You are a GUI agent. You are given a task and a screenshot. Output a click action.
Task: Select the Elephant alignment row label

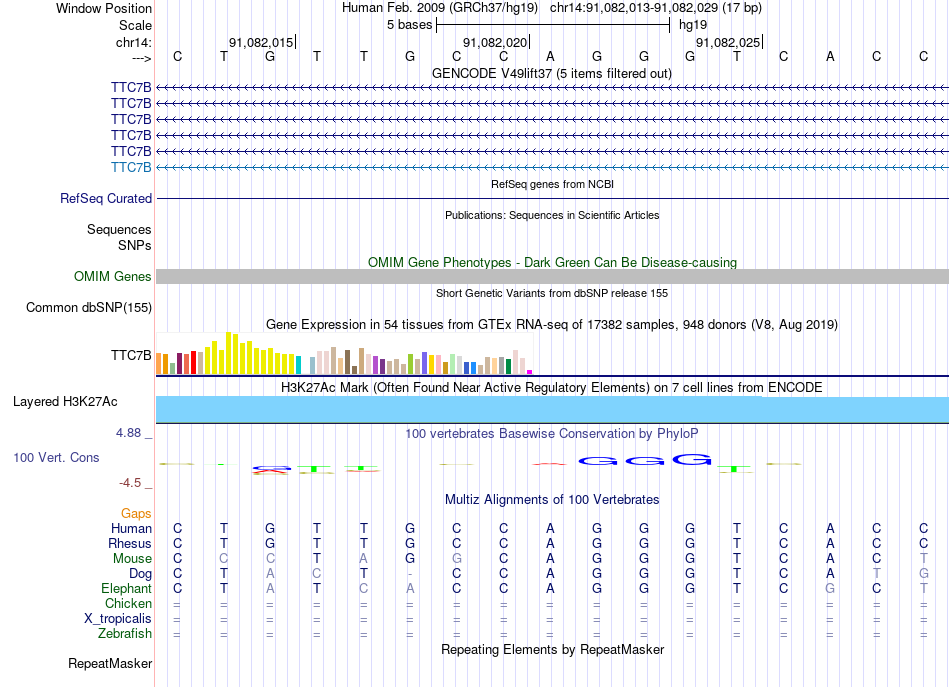coord(127,588)
